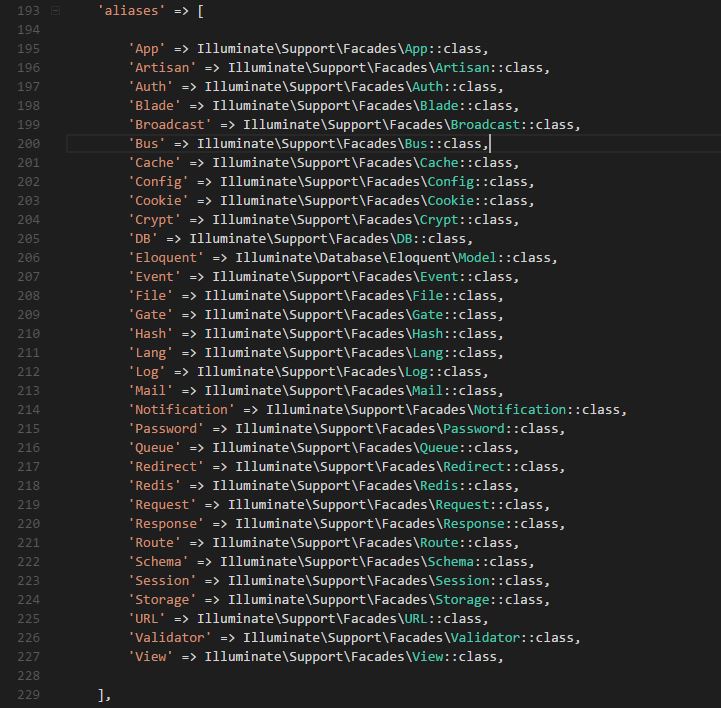Viewport: 721px width, 708px height.
Task: Click the Storage class name on line 224
Action: (x=463, y=600)
